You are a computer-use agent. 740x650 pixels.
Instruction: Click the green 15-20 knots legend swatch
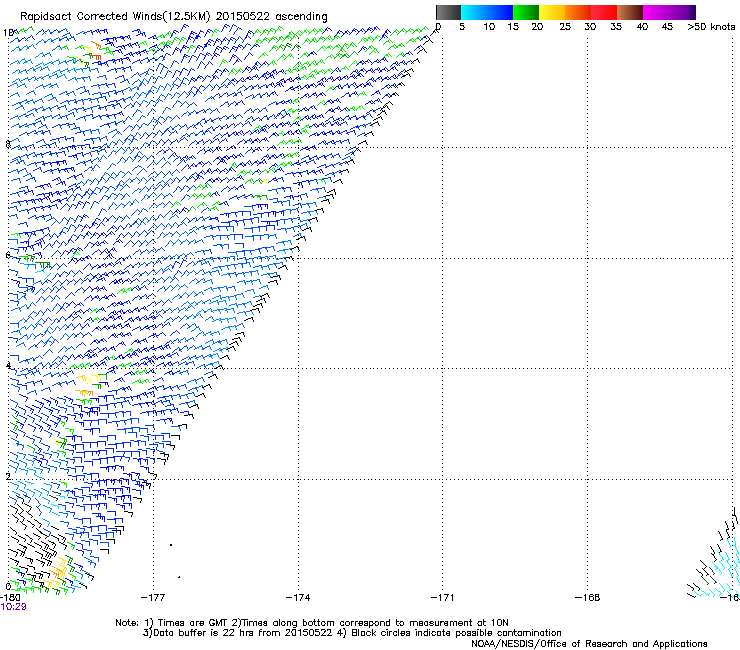pyautogui.click(x=525, y=12)
